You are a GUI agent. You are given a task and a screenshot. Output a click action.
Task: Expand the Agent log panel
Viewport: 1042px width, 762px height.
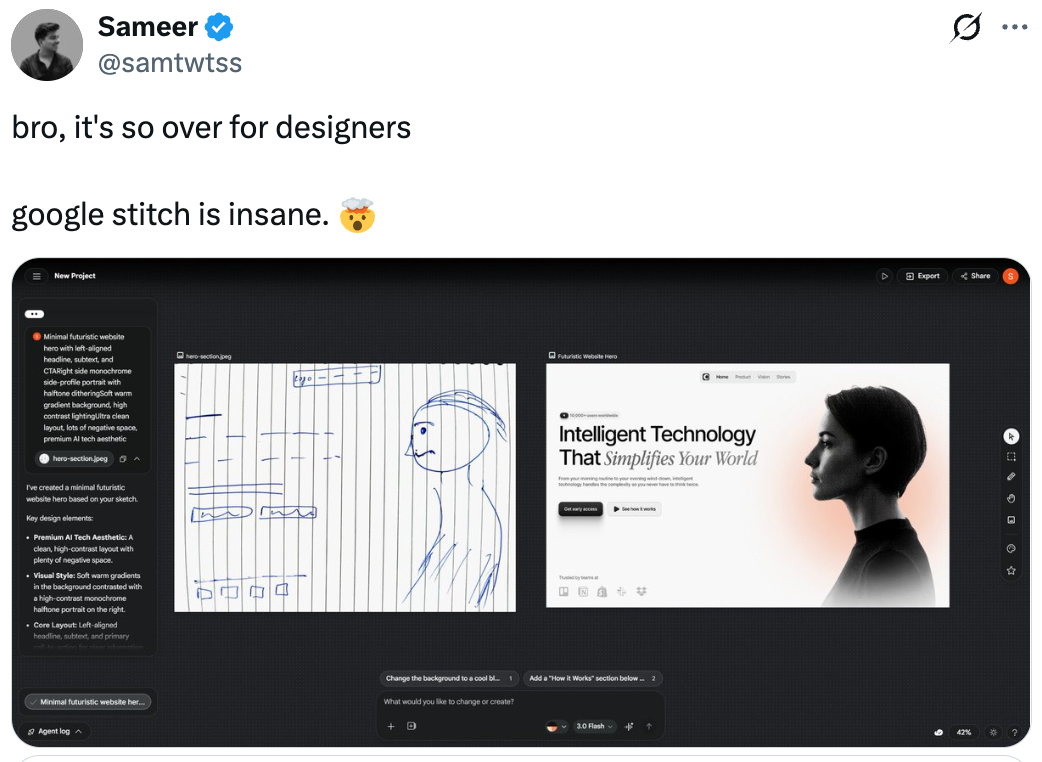tap(56, 731)
